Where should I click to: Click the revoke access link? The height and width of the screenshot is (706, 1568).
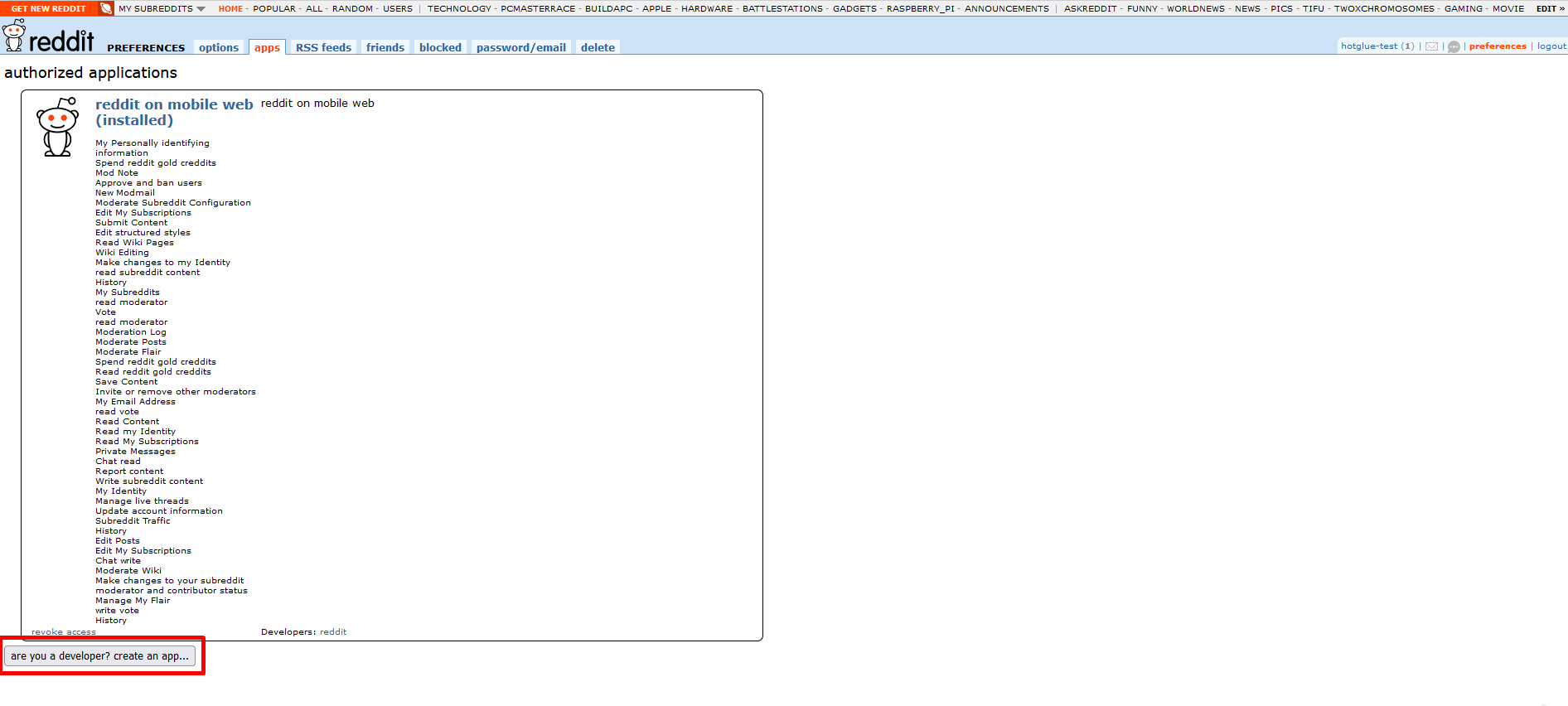pyautogui.click(x=64, y=631)
